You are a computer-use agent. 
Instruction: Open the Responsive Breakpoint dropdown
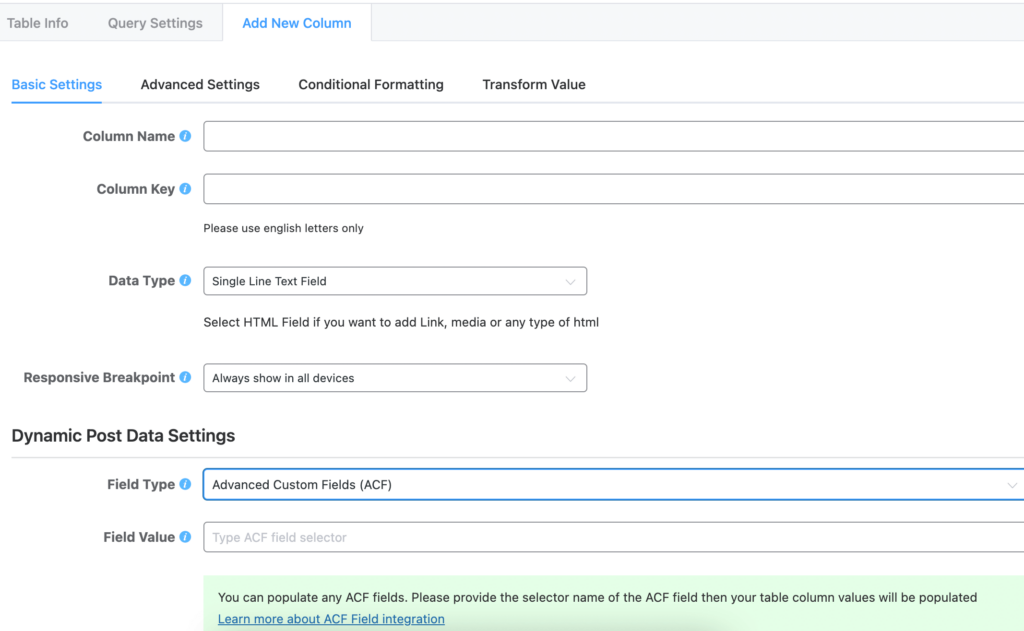pyautogui.click(x=395, y=378)
